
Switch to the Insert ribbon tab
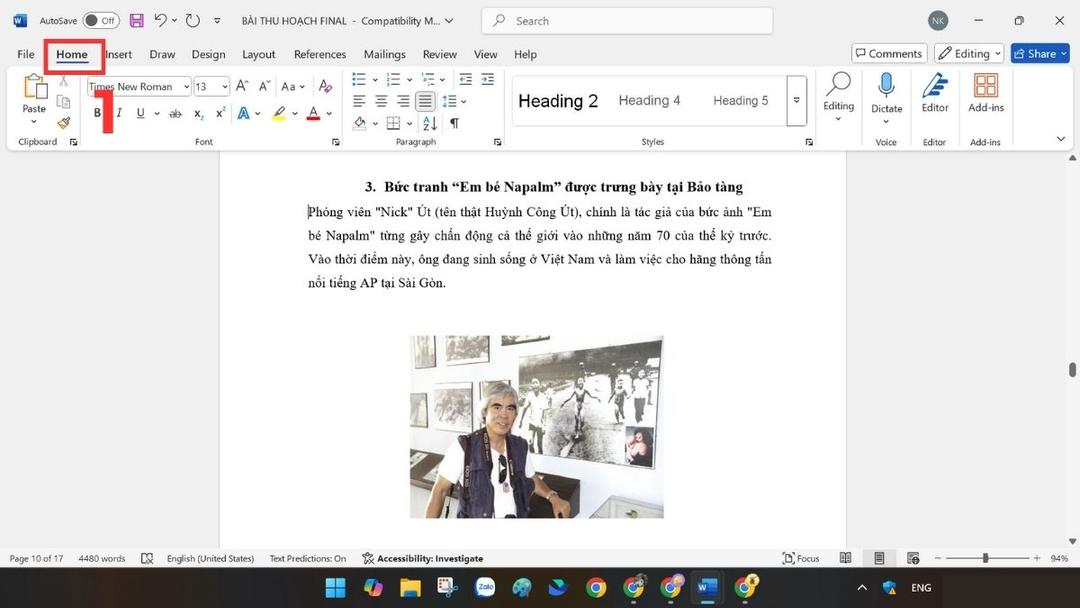click(x=118, y=54)
